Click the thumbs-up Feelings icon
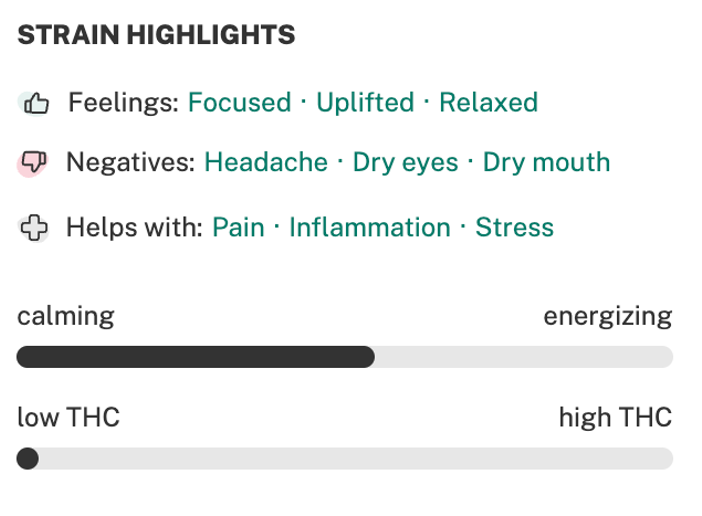The image size is (702, 516). pyautogui.click(x=34, y=103)
